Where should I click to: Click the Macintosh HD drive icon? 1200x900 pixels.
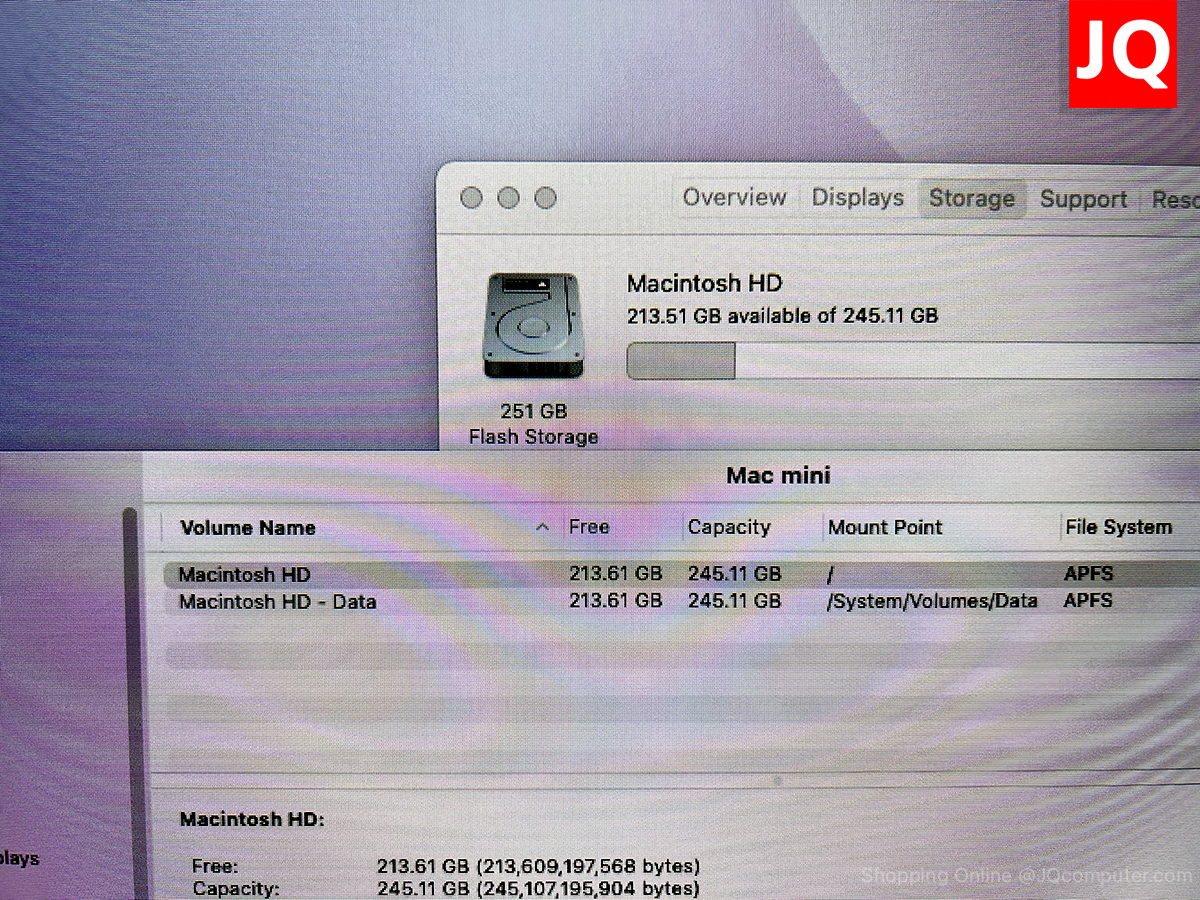(531, 327)
